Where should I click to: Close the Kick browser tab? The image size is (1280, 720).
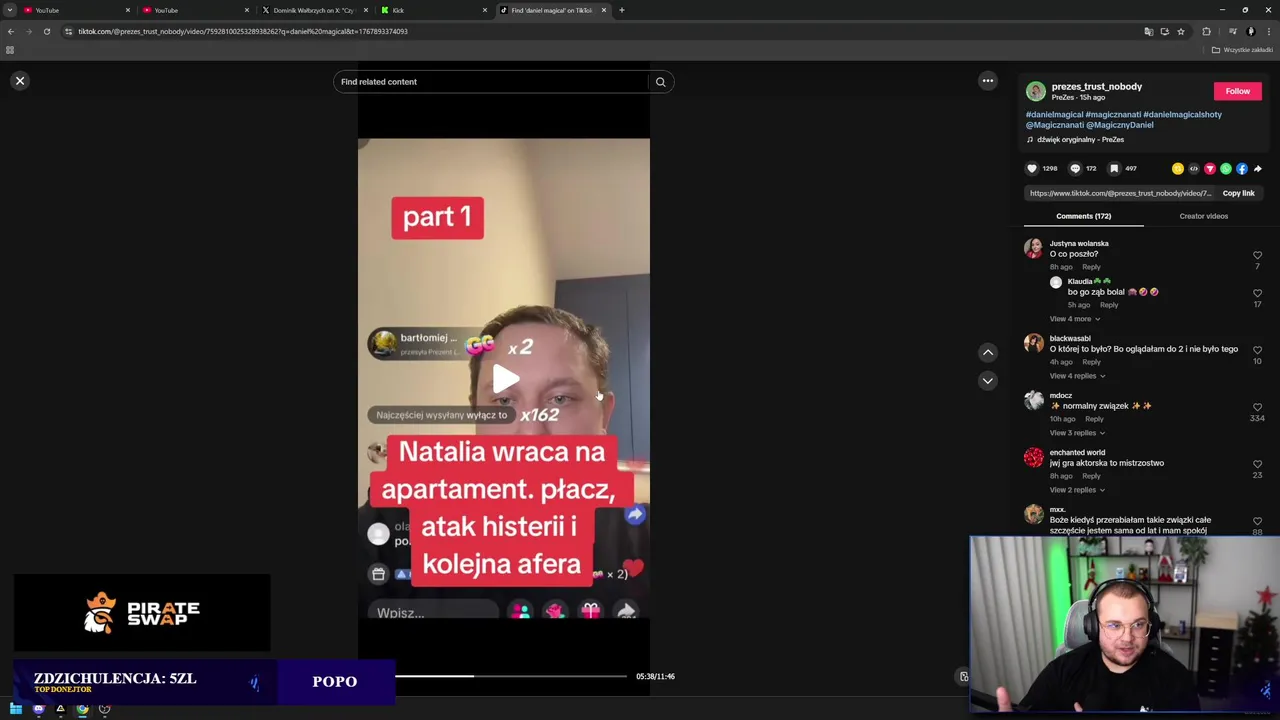coord(485,10)
